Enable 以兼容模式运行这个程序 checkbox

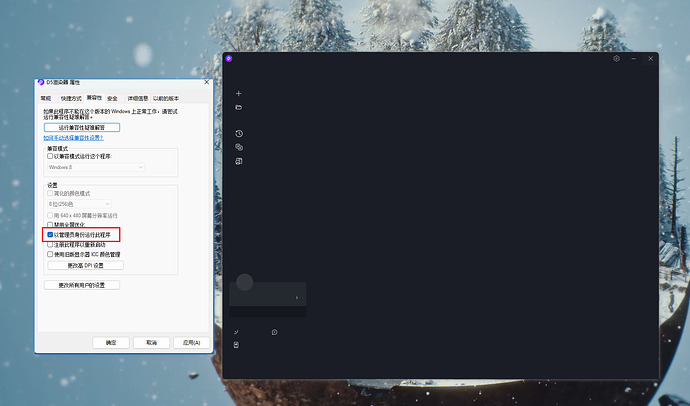click(51, 156)
